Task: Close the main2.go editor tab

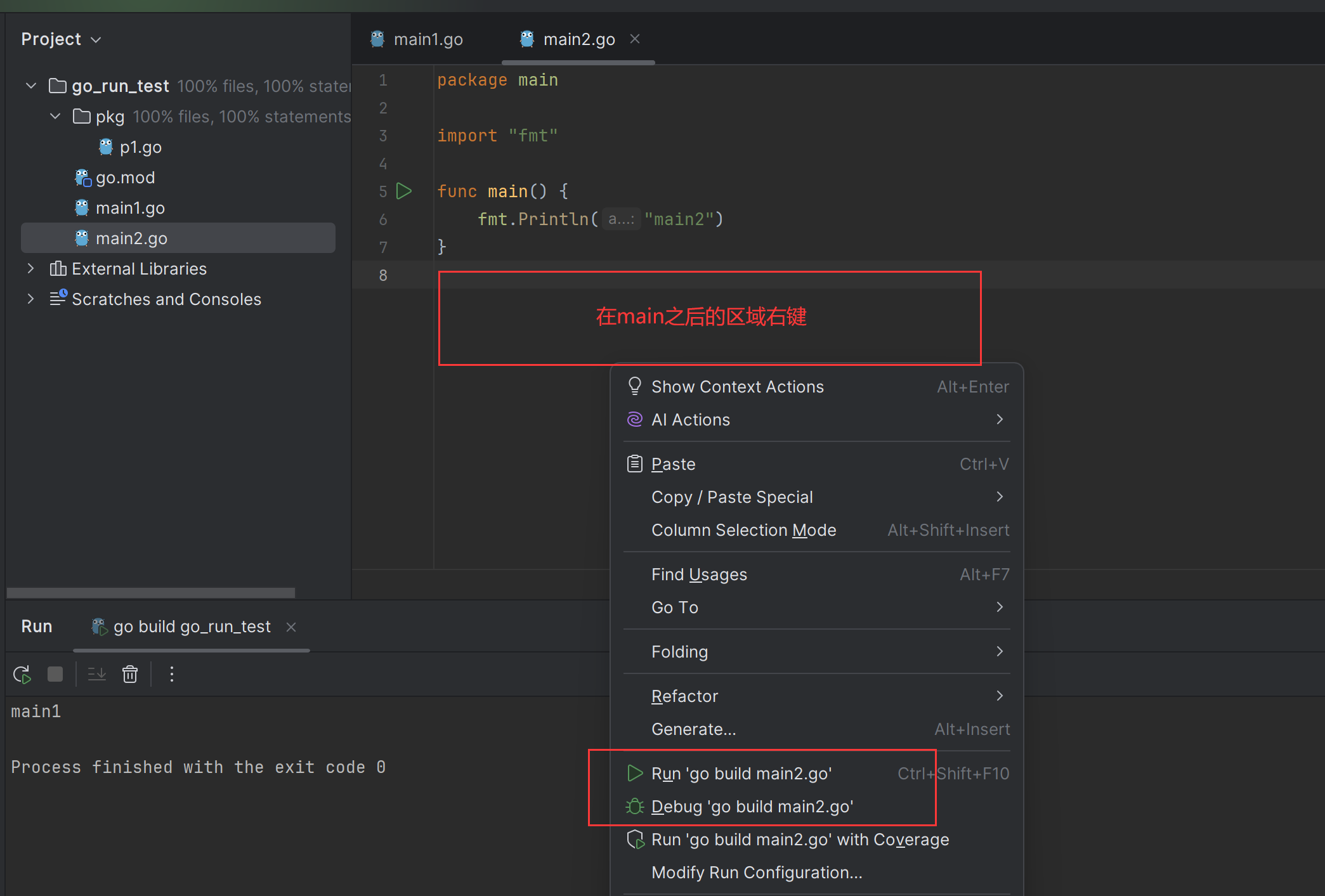Action: click(x=635, y=39)
